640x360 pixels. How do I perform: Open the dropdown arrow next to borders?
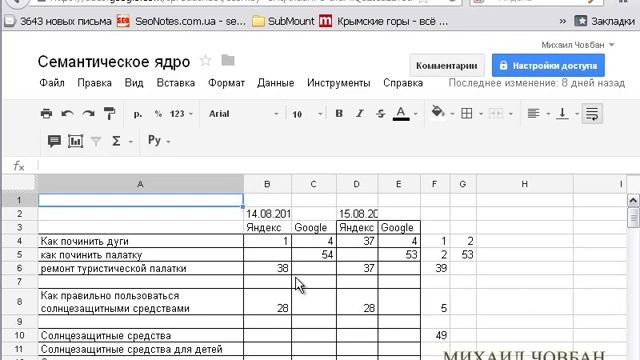481,114
